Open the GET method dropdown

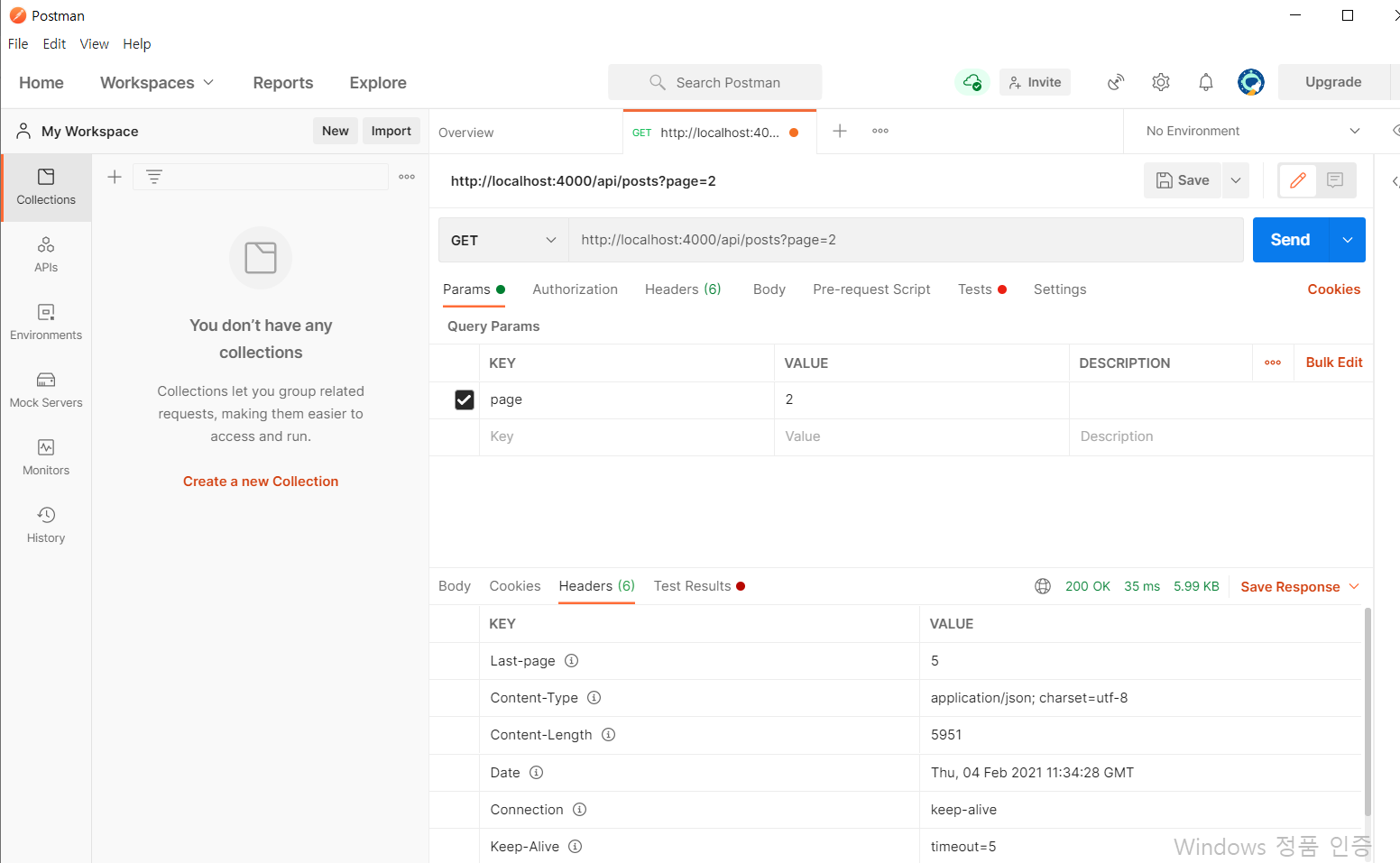pyautogui.click(x=503, y=240)
